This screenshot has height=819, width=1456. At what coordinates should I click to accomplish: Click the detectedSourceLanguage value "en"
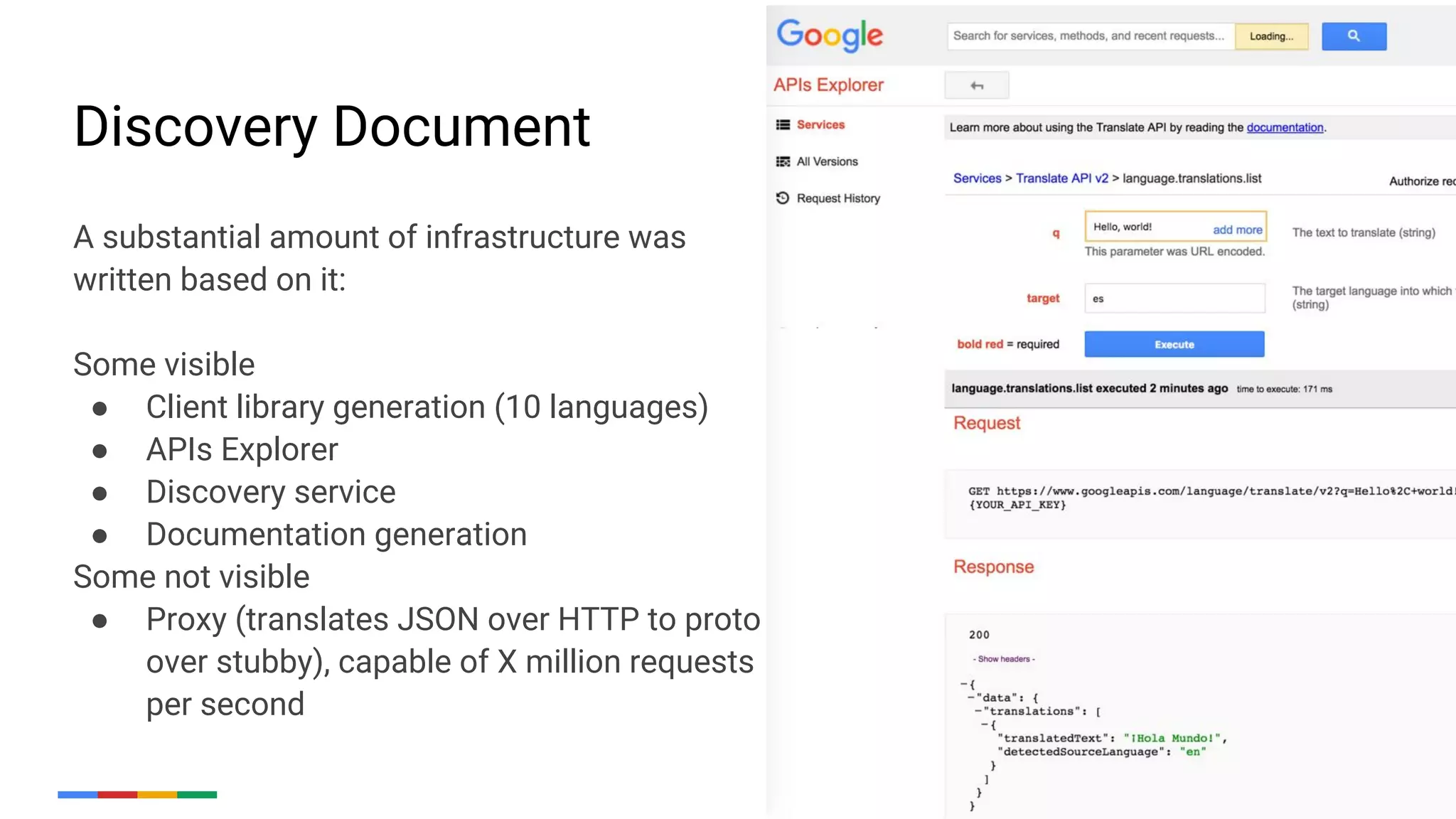pos(1193,751)
